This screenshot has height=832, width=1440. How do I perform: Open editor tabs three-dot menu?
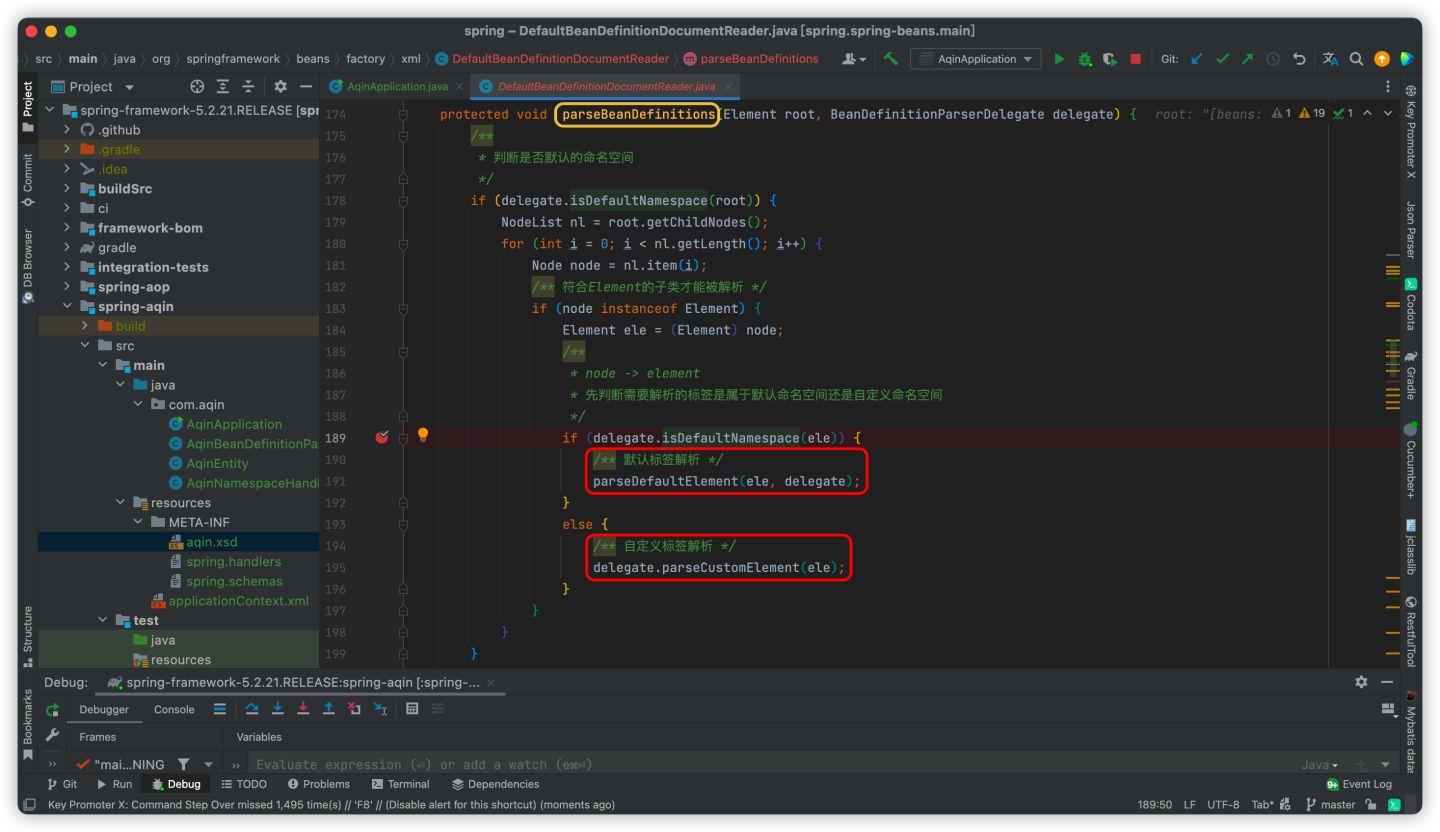(1388, 86)
